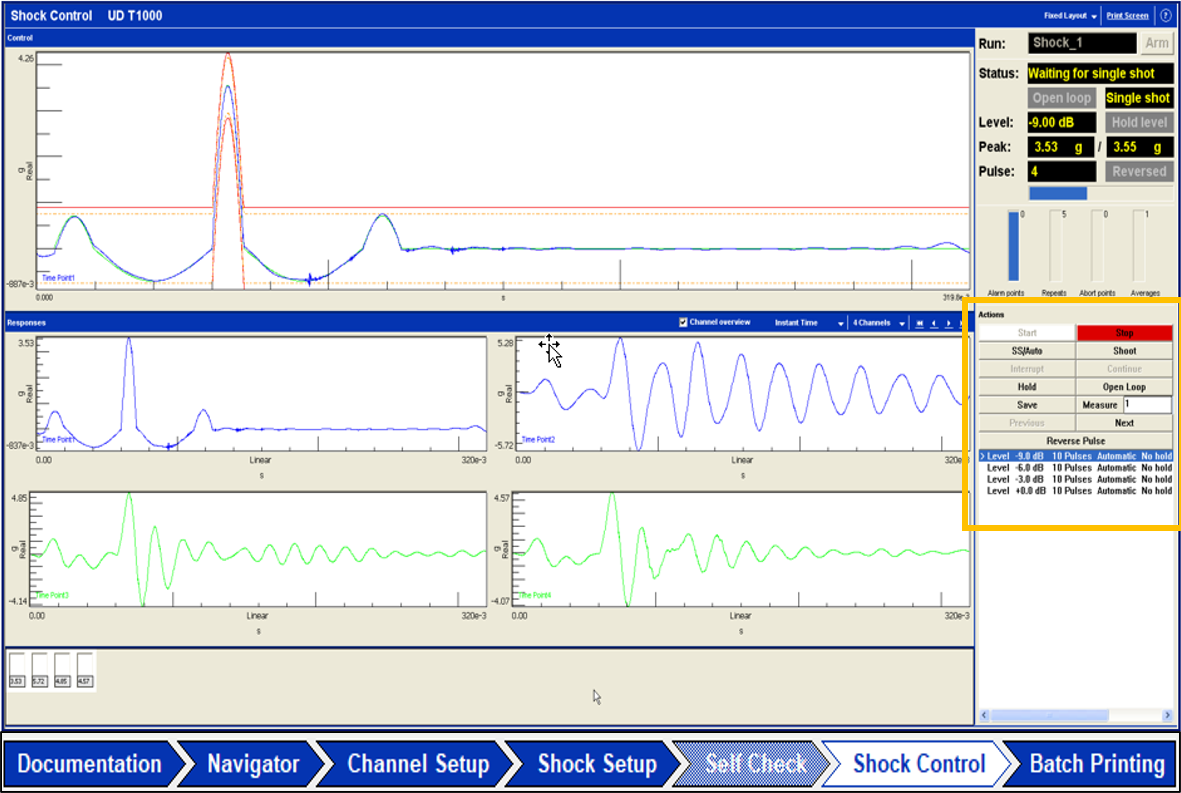Select first channel level thumbnail showing 3.53

17,670
